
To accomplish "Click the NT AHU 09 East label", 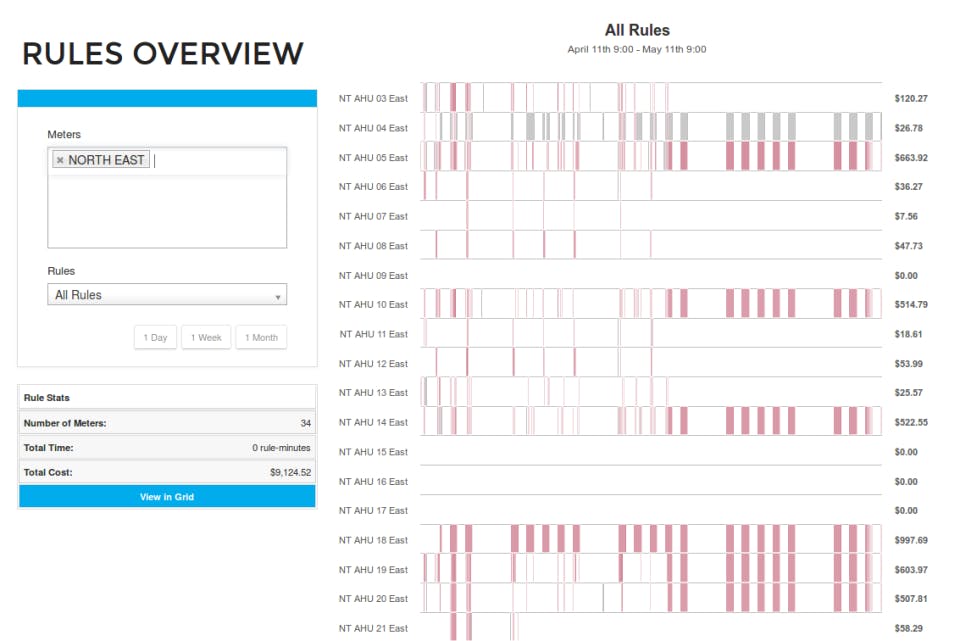I will pos(373,276).
